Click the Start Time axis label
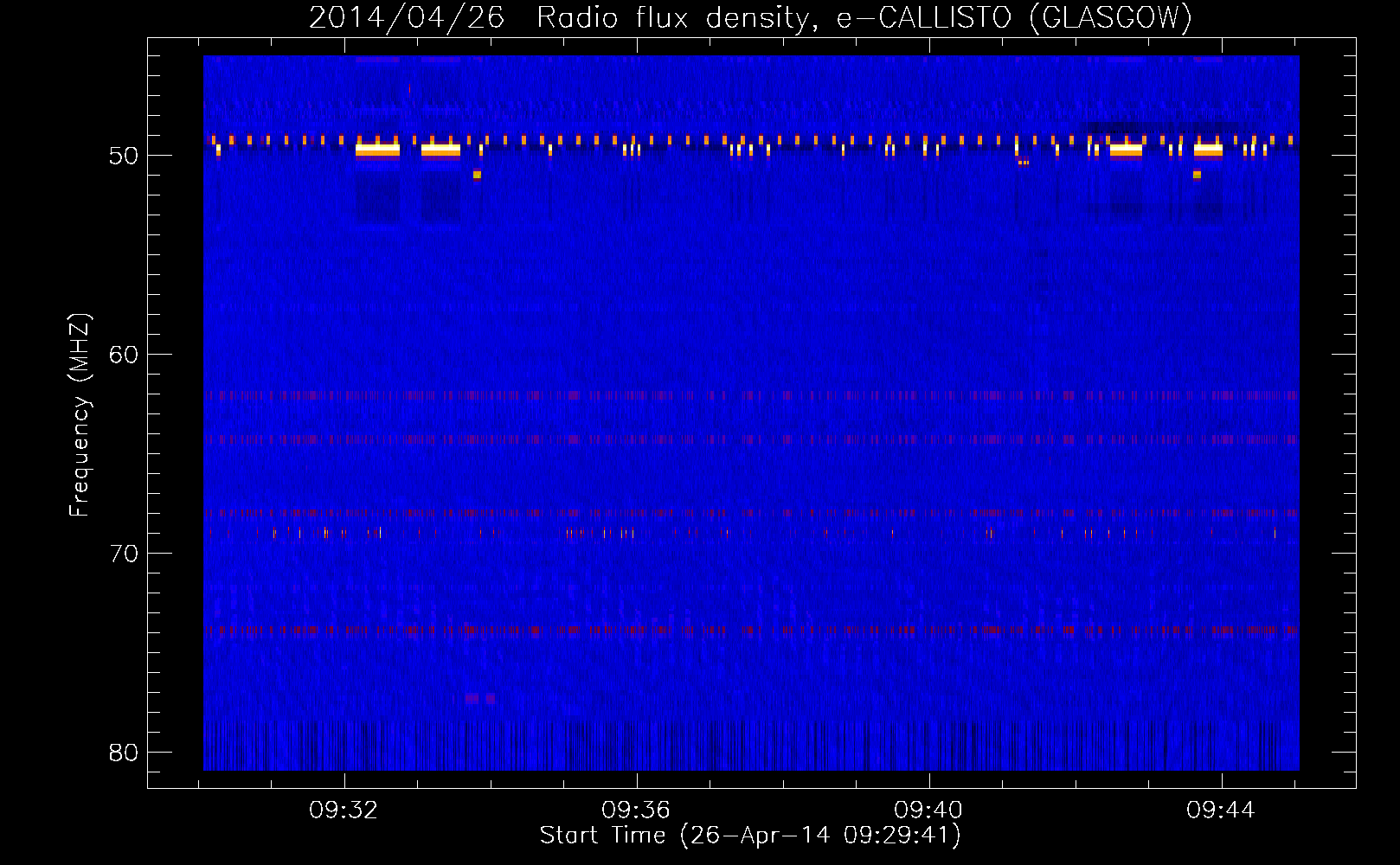Viewport: 1400px width, 865px height. [750, 836]
